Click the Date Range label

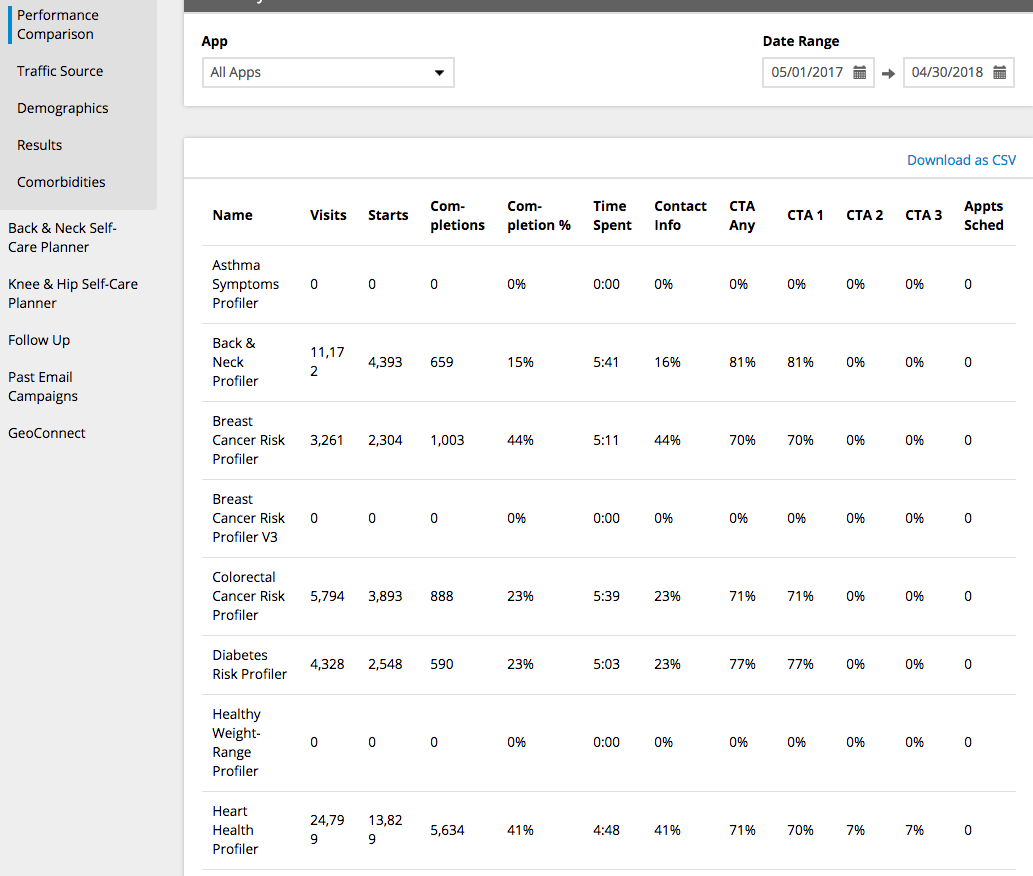[800, 41]
